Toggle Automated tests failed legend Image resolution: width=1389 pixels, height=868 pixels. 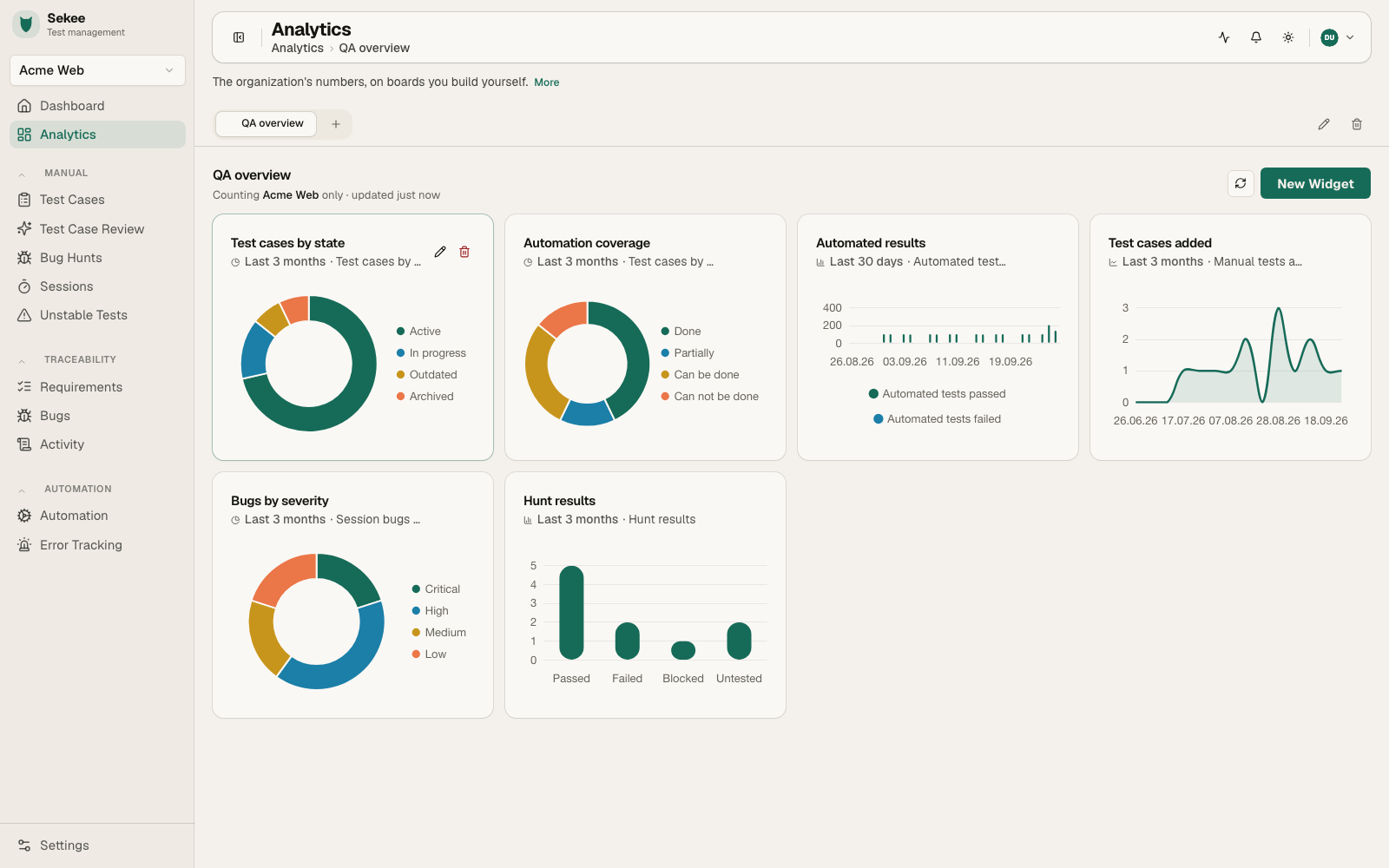938,419
